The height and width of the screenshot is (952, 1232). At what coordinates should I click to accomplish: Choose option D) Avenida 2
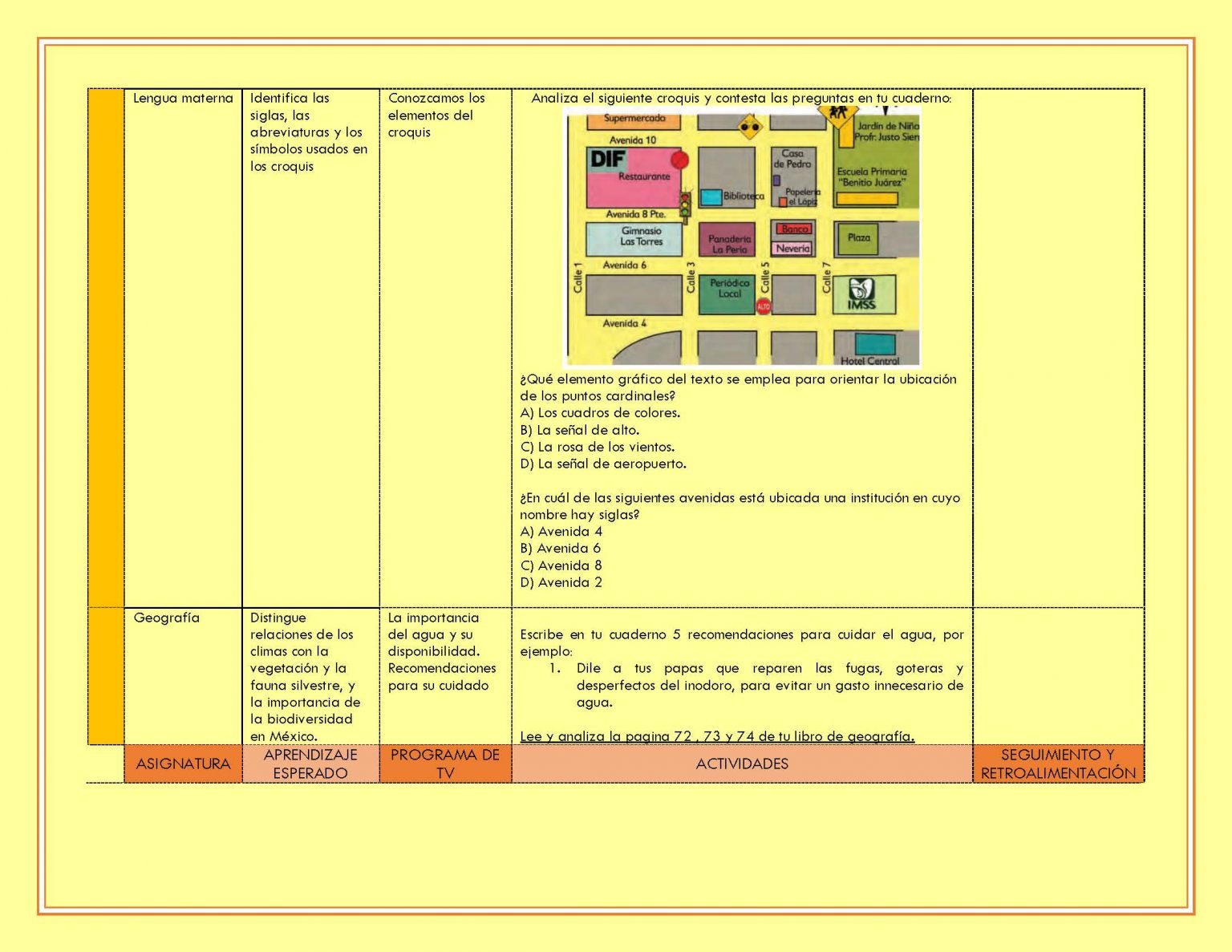pos(561,582)
